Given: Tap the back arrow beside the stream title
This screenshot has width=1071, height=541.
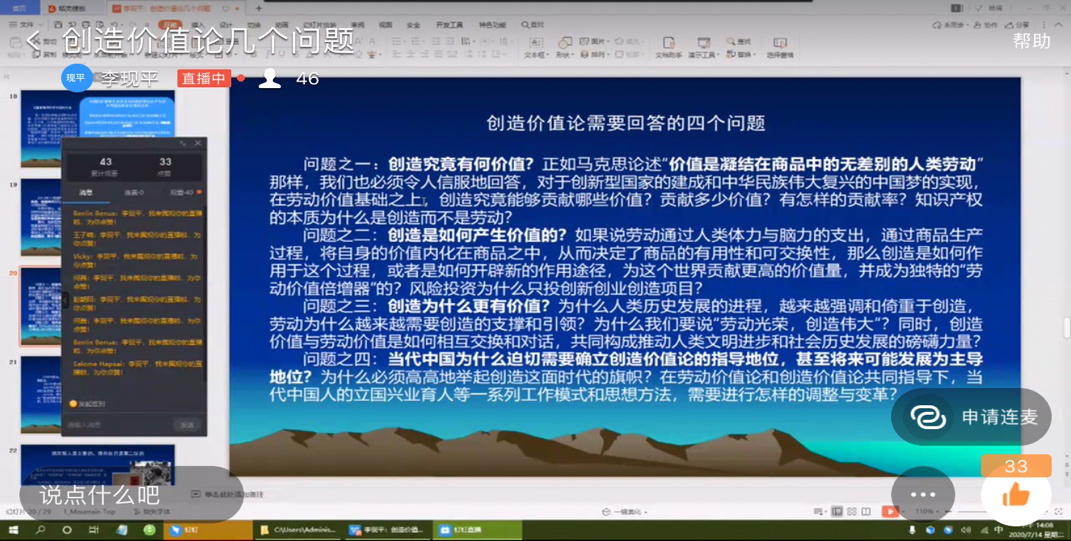Looking at the screenshot, I should [33, 41].
